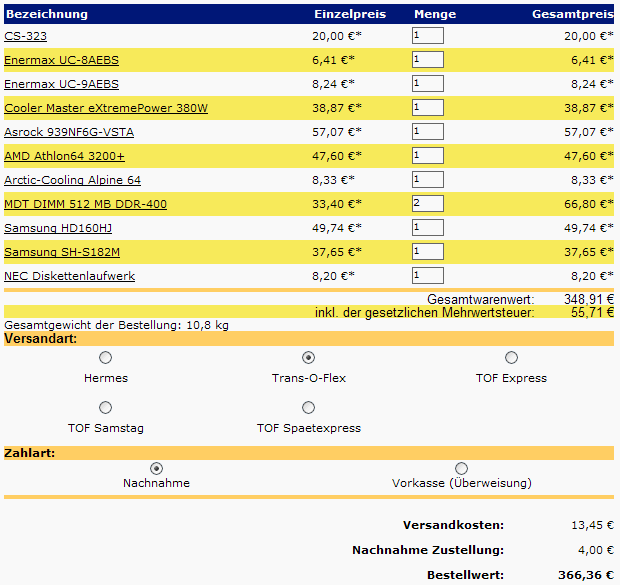Click the CS-323 quantity field

pyautogui.click(x=428, y=36)
